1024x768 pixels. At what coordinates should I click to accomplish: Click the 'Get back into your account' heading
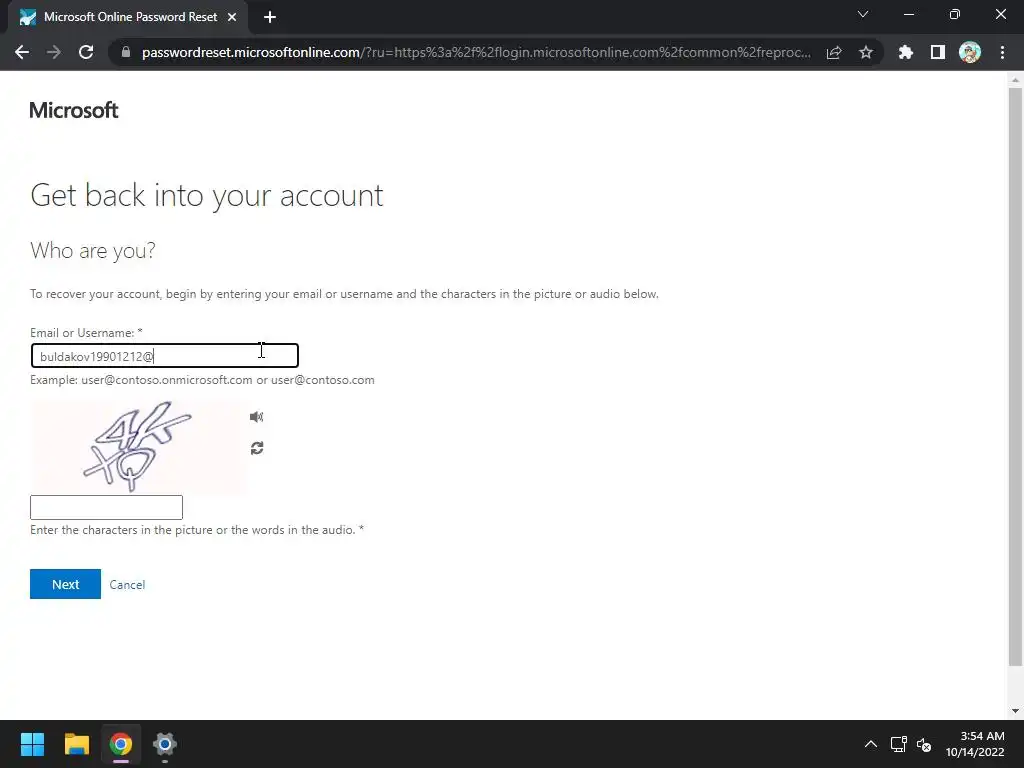click(x=206, y=195)
